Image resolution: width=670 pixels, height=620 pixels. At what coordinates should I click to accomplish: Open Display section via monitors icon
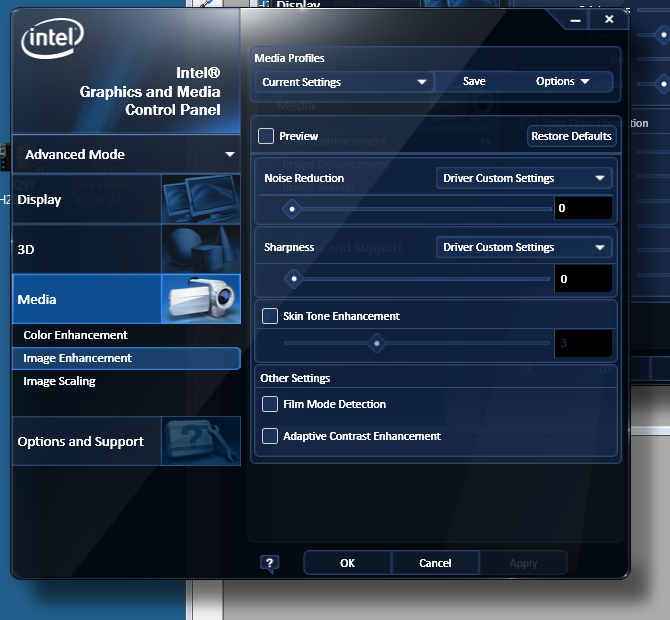coord(201,199)
